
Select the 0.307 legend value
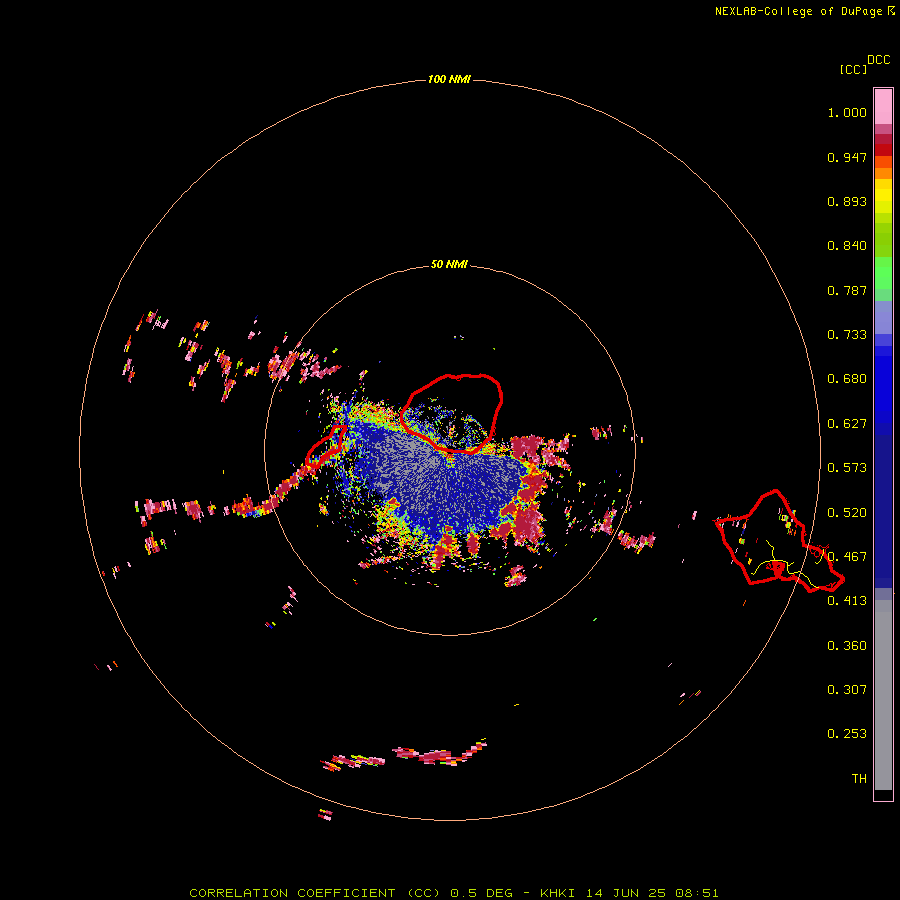click(x=847, y=690)
